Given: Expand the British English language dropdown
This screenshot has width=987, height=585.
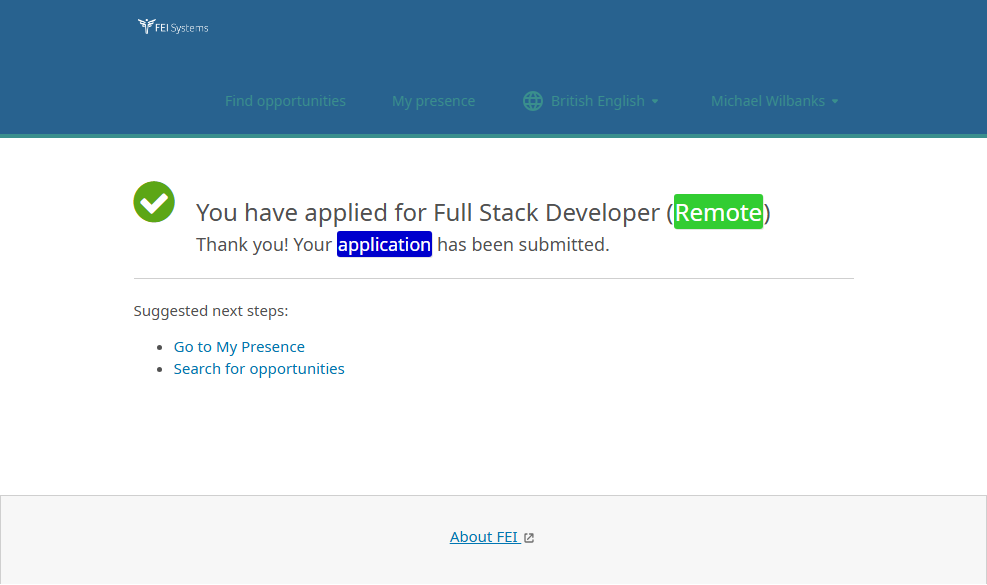Looking at the screenshot, I should coord(597,101).
